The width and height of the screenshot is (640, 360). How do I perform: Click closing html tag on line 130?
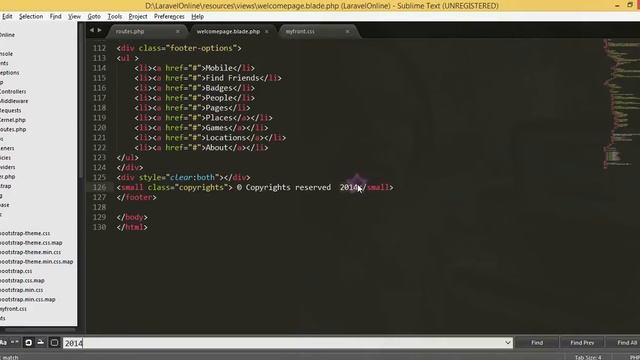point(132,227)
